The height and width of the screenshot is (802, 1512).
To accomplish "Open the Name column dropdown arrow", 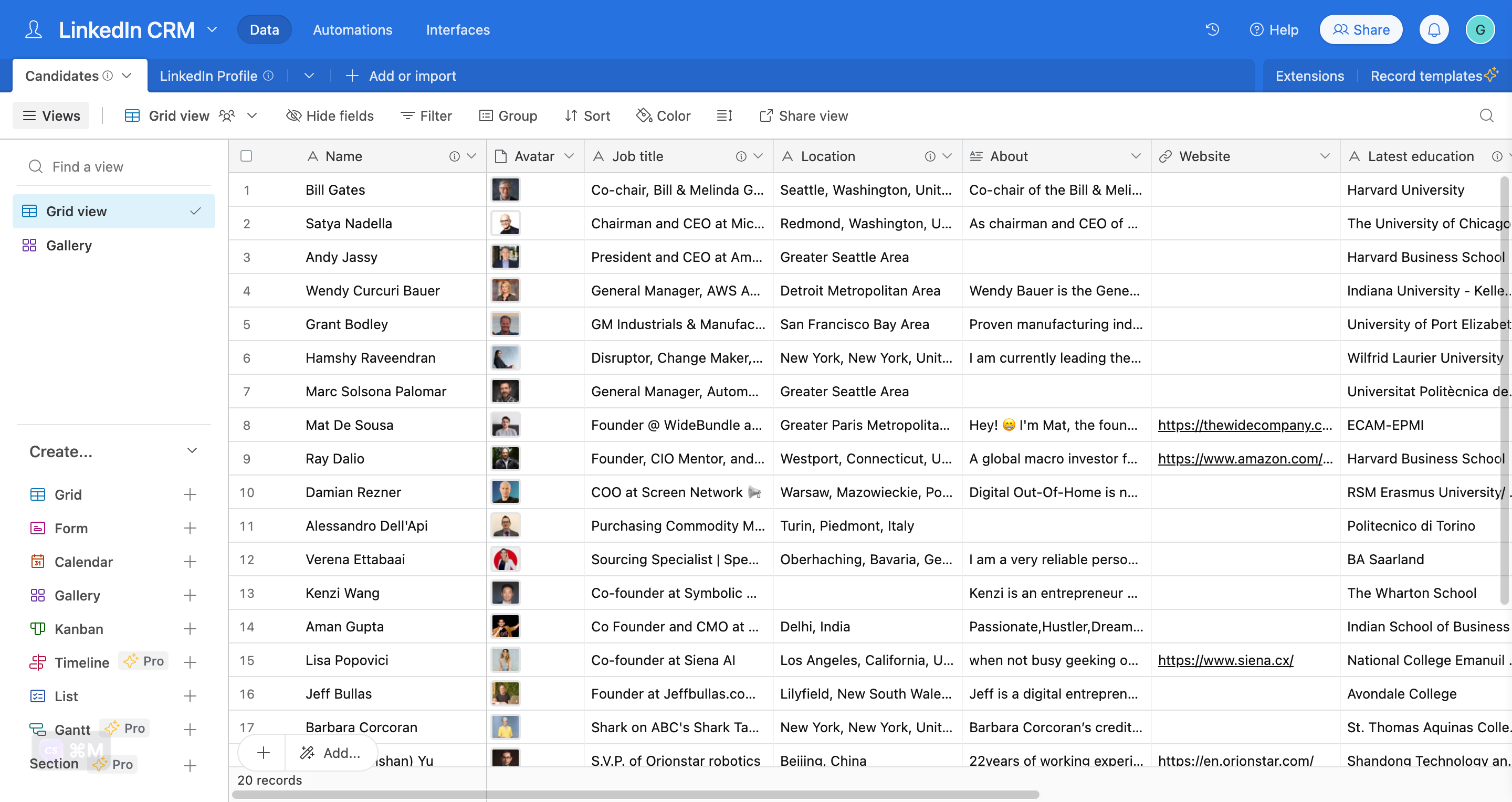I will [x=471, y=156].
